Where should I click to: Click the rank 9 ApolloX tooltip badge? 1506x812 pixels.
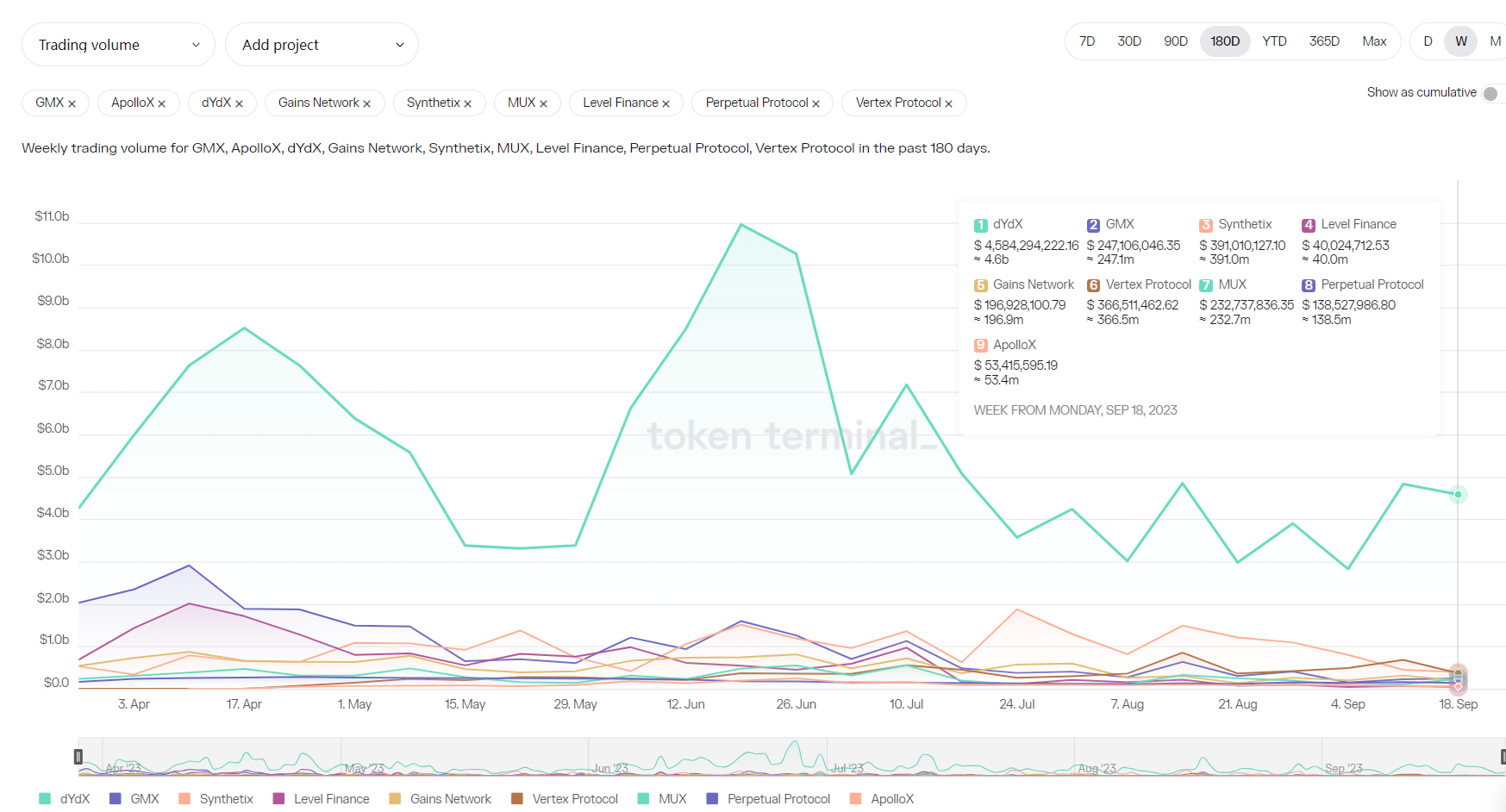click(x=980, y=346)
